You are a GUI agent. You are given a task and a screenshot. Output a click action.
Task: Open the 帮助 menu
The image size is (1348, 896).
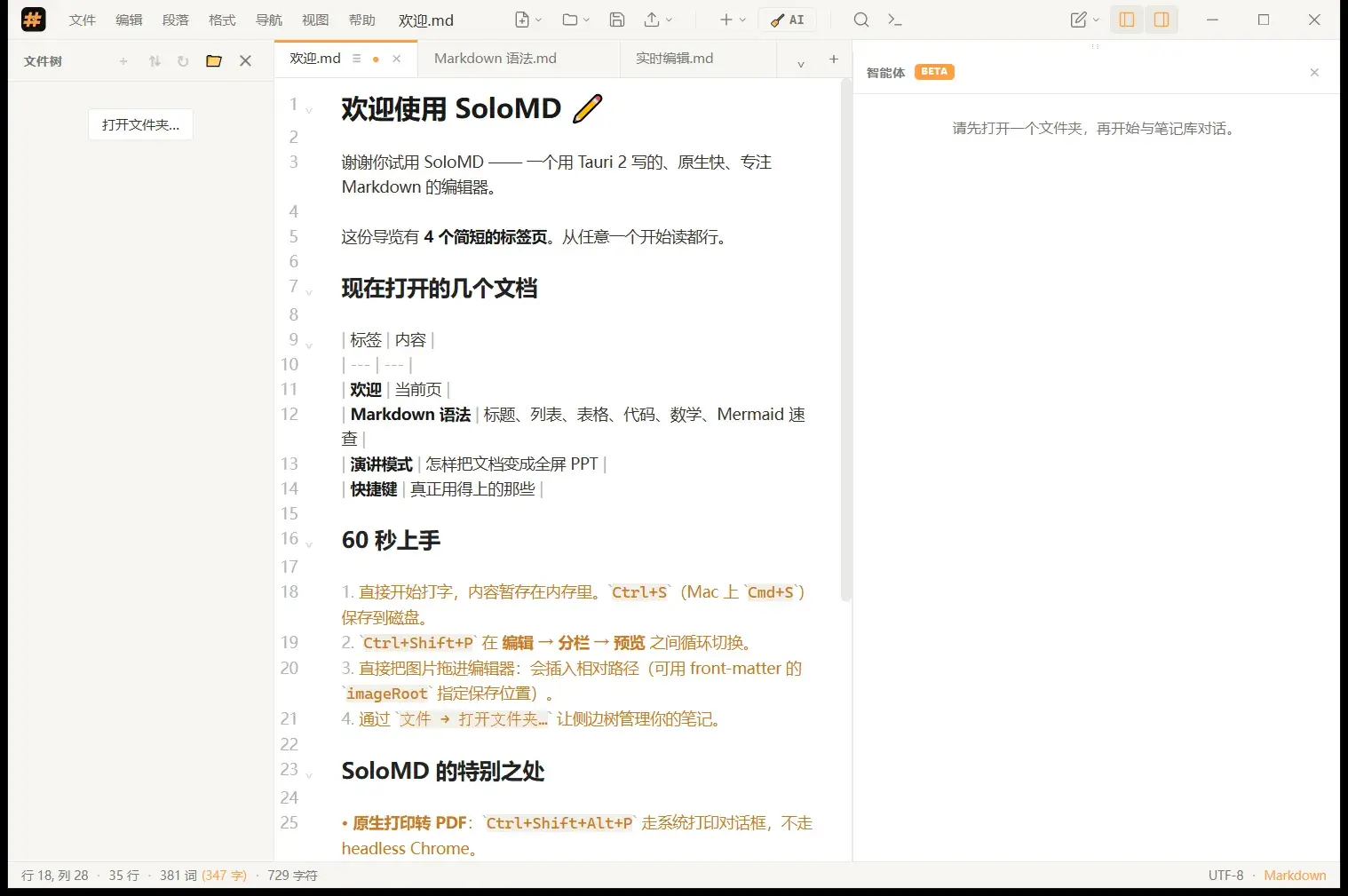362,20
